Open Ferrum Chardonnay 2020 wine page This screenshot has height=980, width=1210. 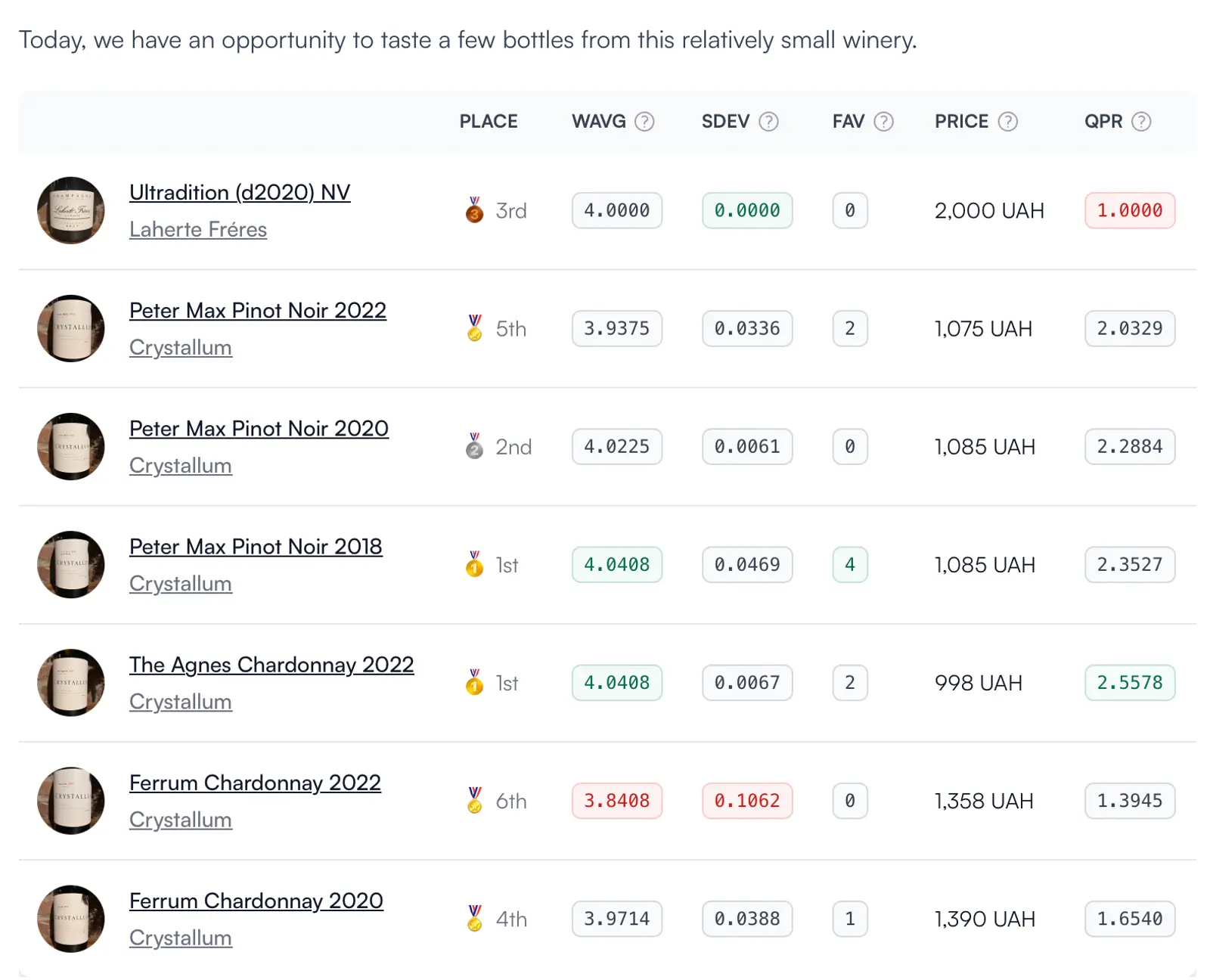(x=256, y=901)
